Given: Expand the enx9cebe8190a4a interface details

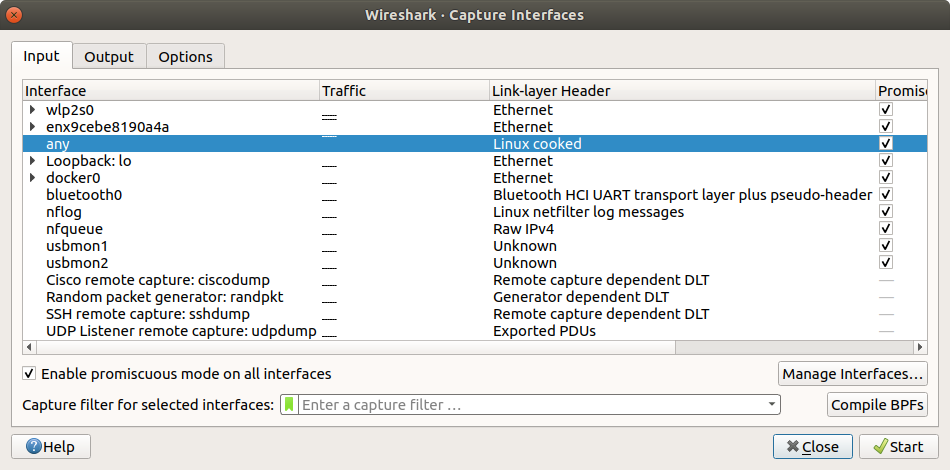Looking at the screenshot, I should tap(33, 127).
